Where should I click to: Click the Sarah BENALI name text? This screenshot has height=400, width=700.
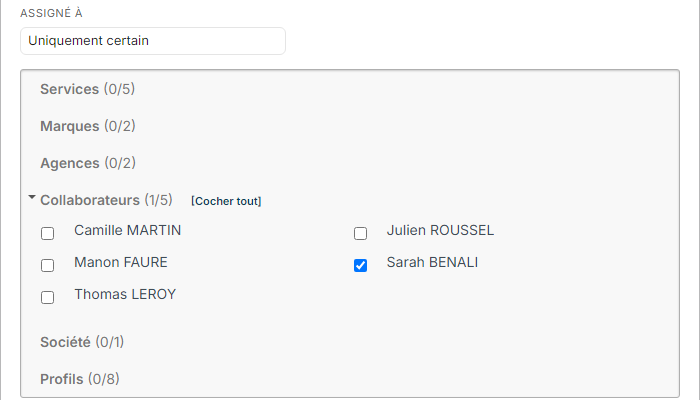click(x=432, y=262)
